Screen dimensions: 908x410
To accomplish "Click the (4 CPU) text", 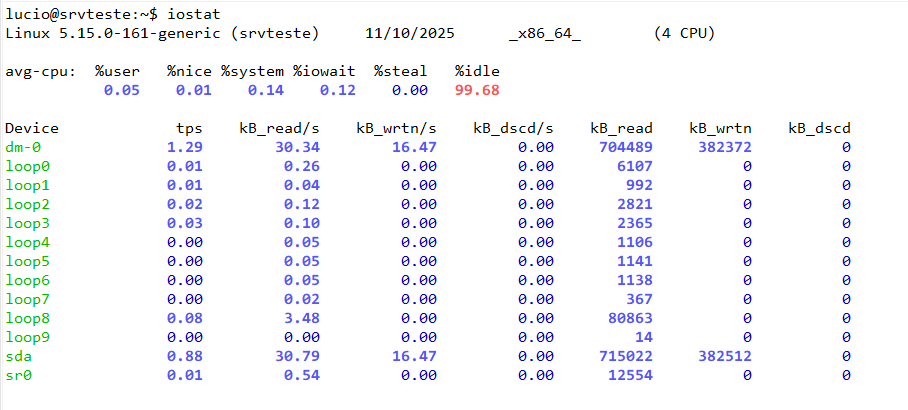I will [684, 34].
